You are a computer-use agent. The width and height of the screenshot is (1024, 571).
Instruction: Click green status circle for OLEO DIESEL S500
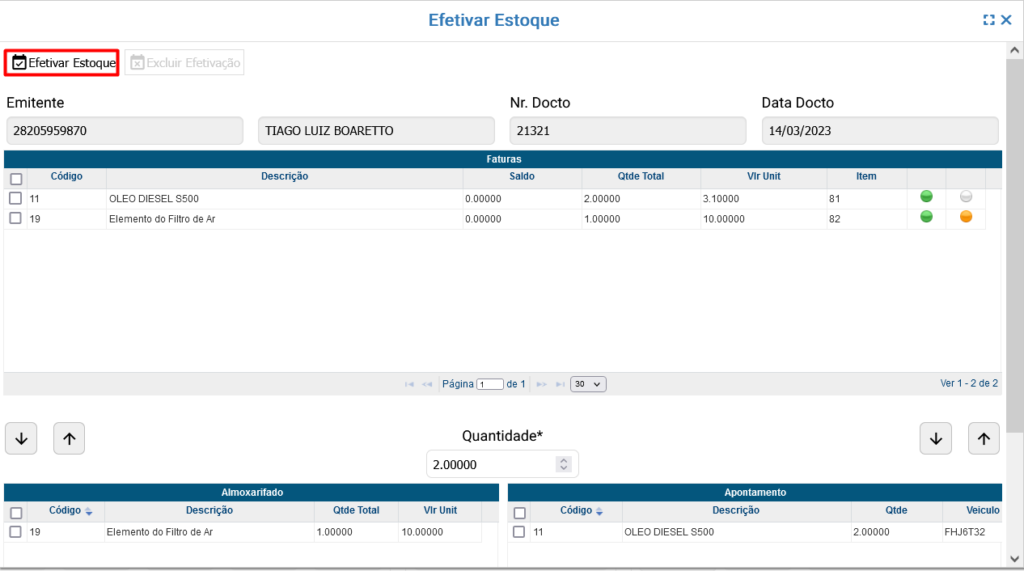926,198
